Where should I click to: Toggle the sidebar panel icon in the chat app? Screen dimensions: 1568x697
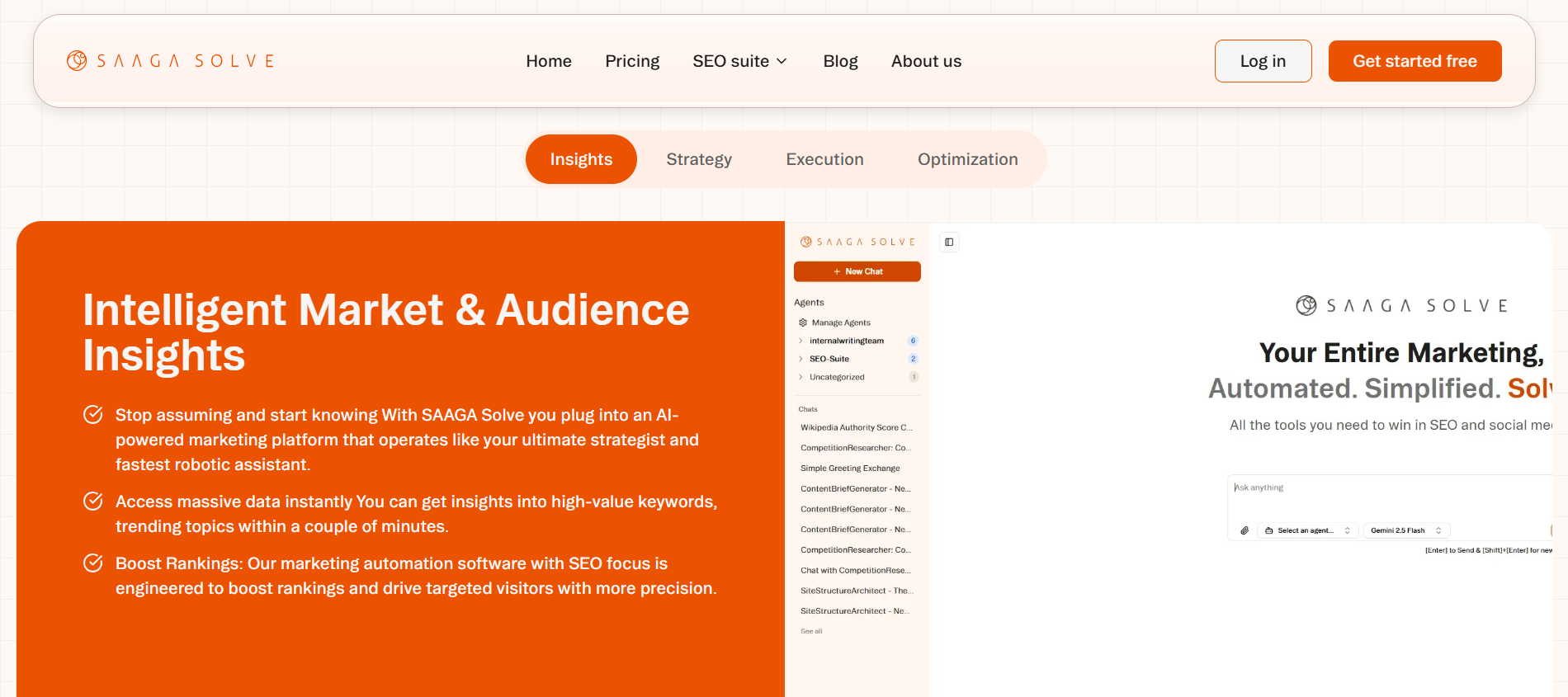click(x=949, y=242)
